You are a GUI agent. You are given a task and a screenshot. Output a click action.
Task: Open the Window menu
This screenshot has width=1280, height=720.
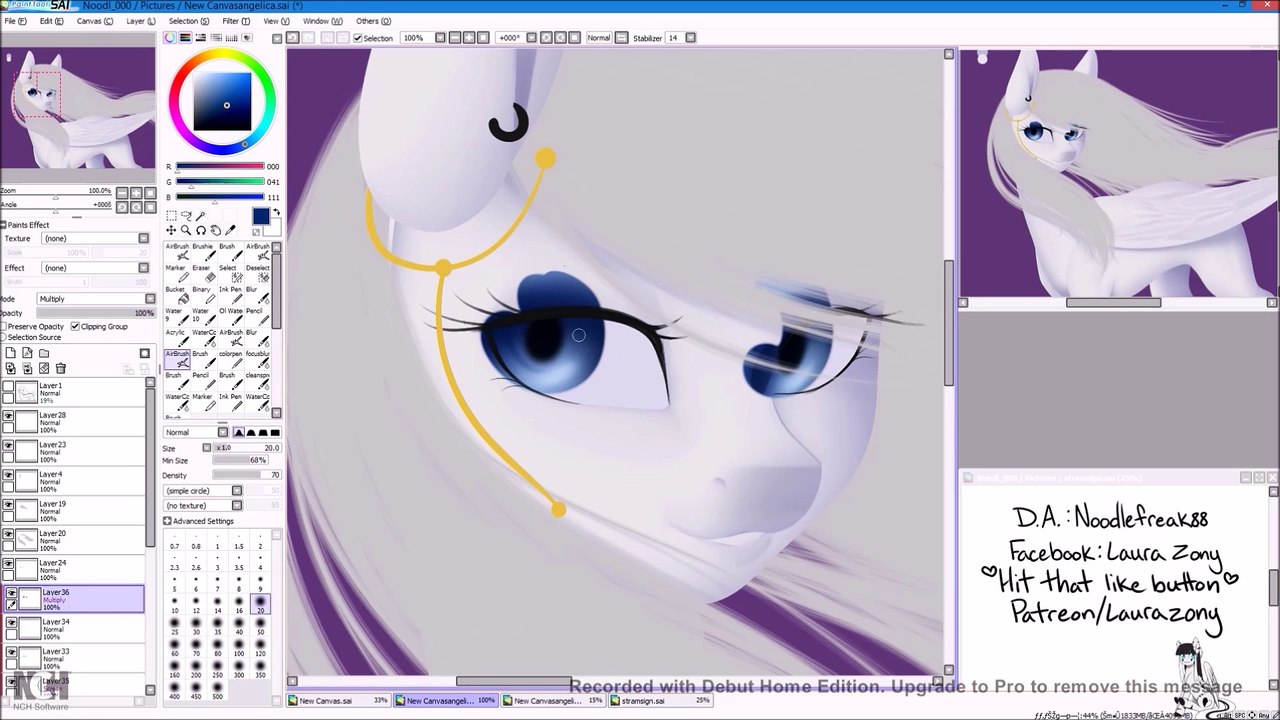click(322, 21)
